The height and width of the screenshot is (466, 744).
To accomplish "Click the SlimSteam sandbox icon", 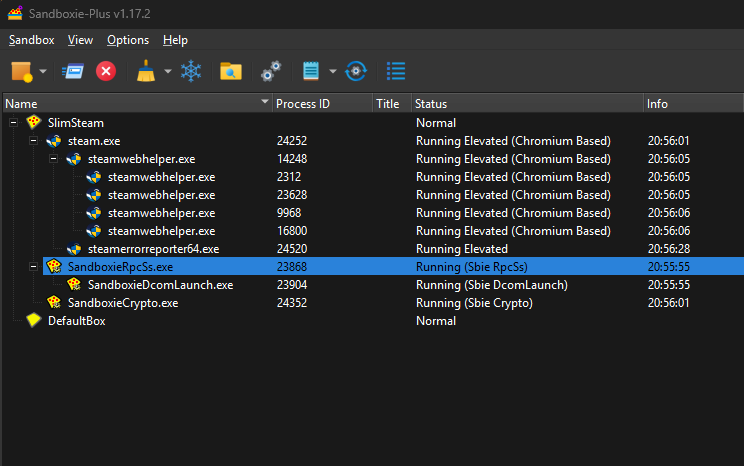I will tap(34, 122).
